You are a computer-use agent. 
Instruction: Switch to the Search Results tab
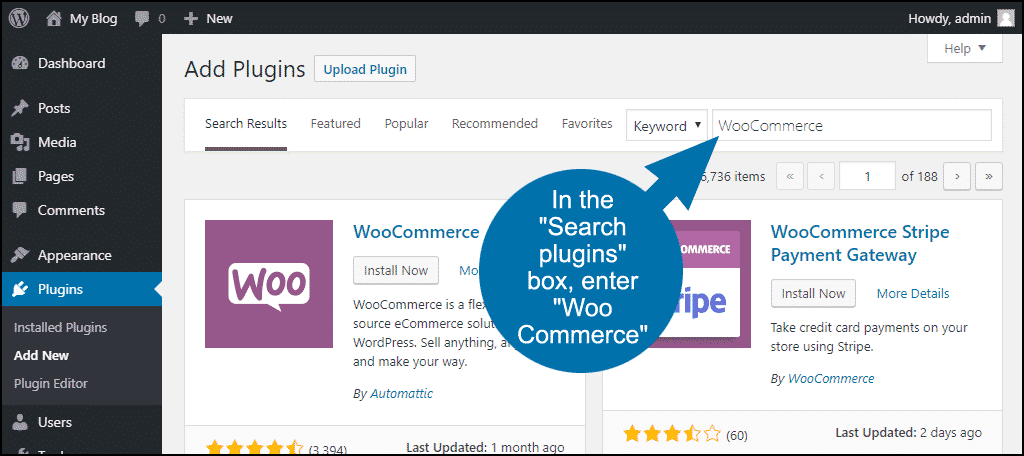point(246,124)
